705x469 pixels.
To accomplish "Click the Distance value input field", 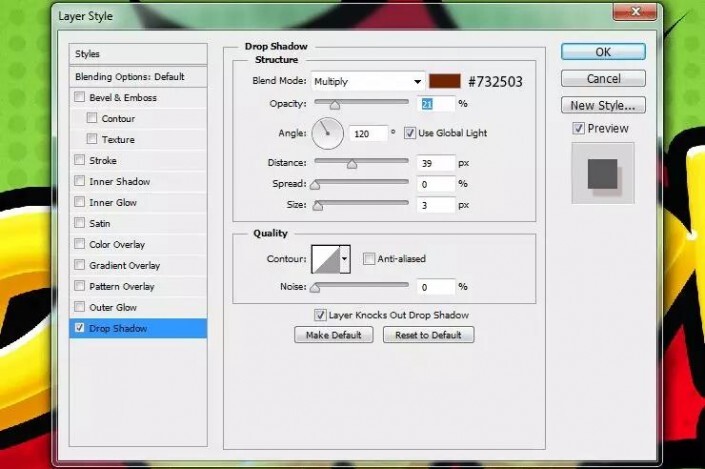I will click(434, 163).
